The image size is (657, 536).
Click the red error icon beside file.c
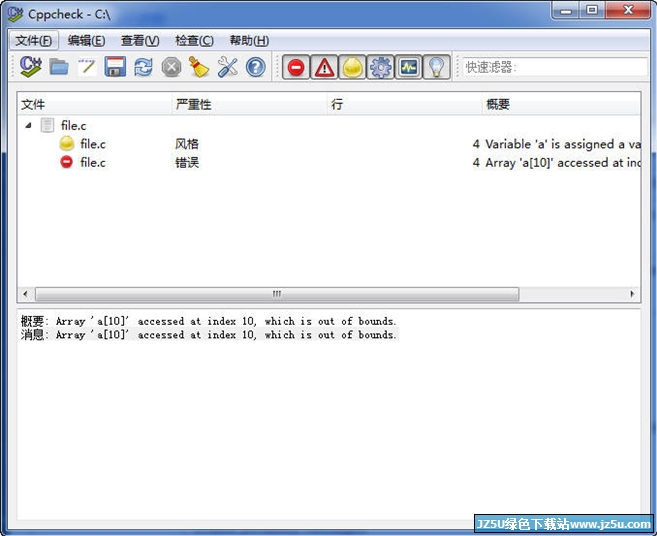66,162
